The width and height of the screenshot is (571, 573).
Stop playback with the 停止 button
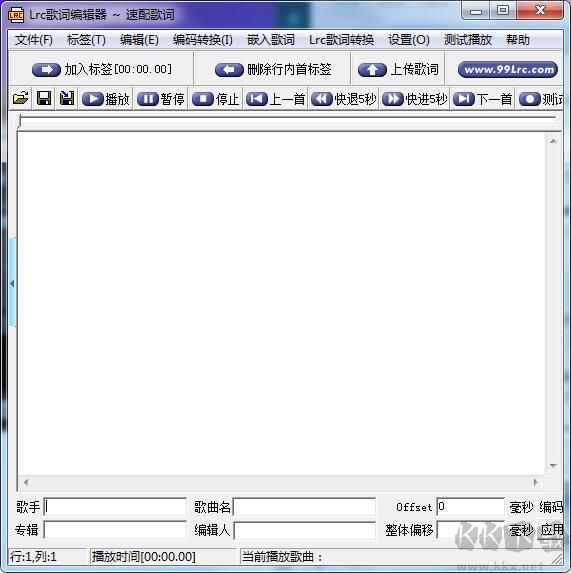click(216, 99)
